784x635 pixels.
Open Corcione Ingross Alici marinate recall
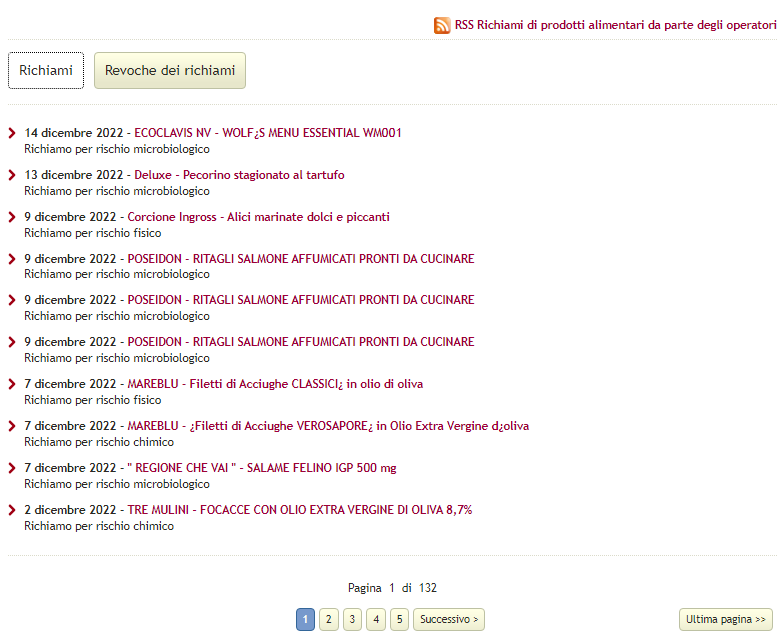point(258,217)
